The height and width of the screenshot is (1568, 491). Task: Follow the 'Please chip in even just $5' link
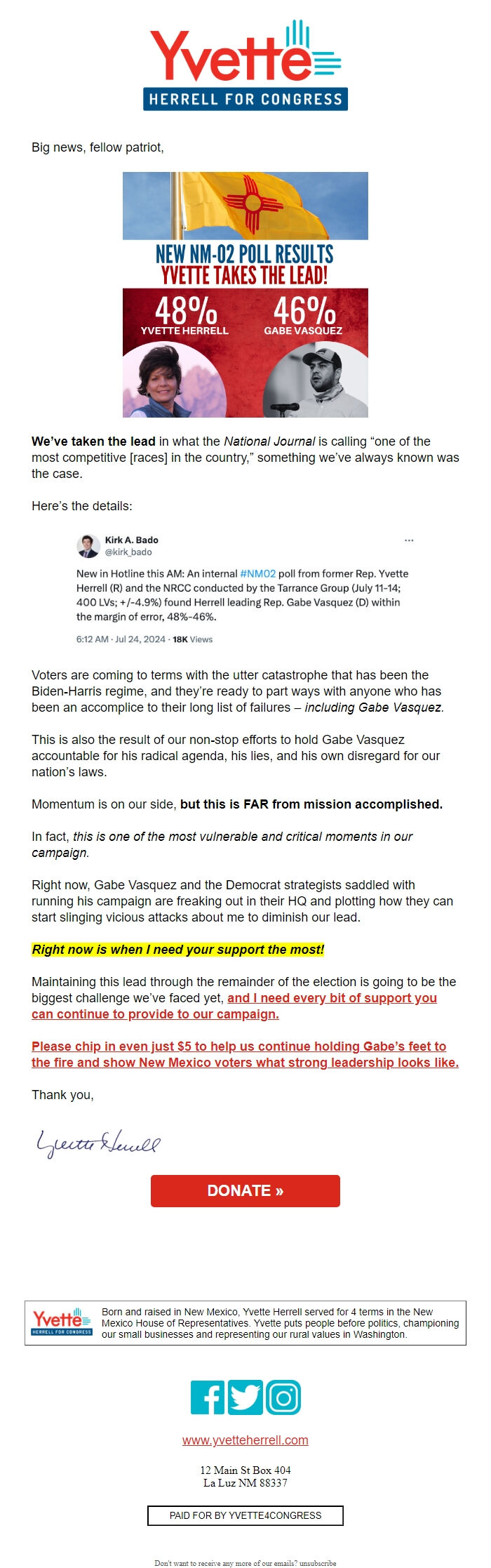[x=245, y=1054]
